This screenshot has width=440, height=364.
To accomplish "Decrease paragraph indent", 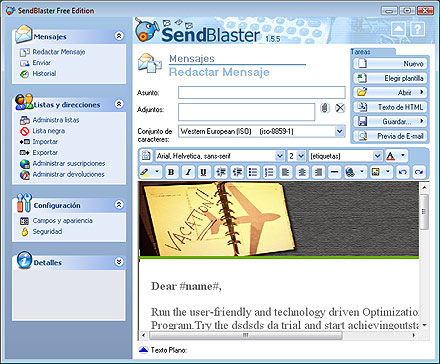I will pos(221,172).
